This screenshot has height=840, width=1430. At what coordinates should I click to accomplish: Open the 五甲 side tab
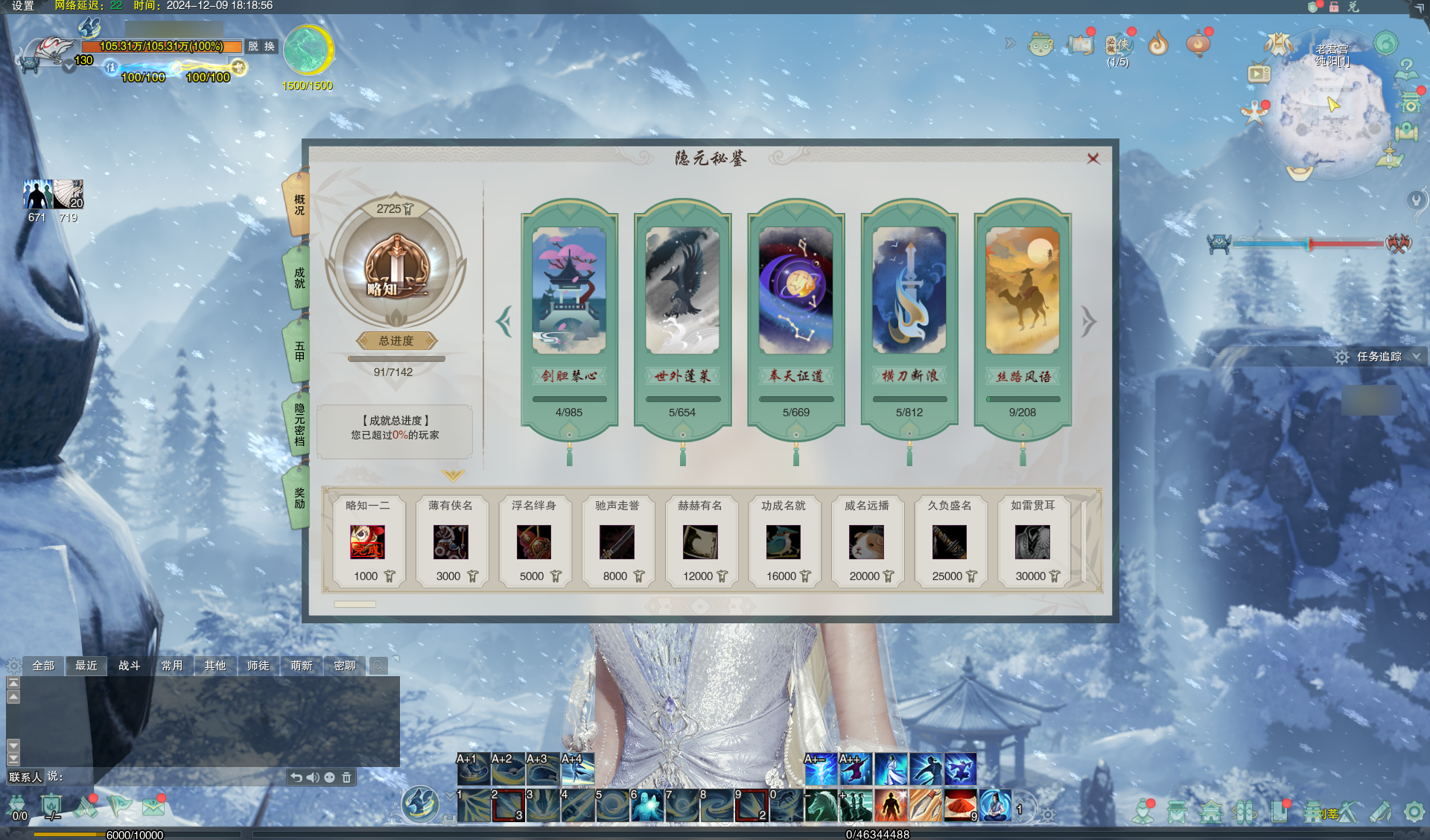point(299,351)
